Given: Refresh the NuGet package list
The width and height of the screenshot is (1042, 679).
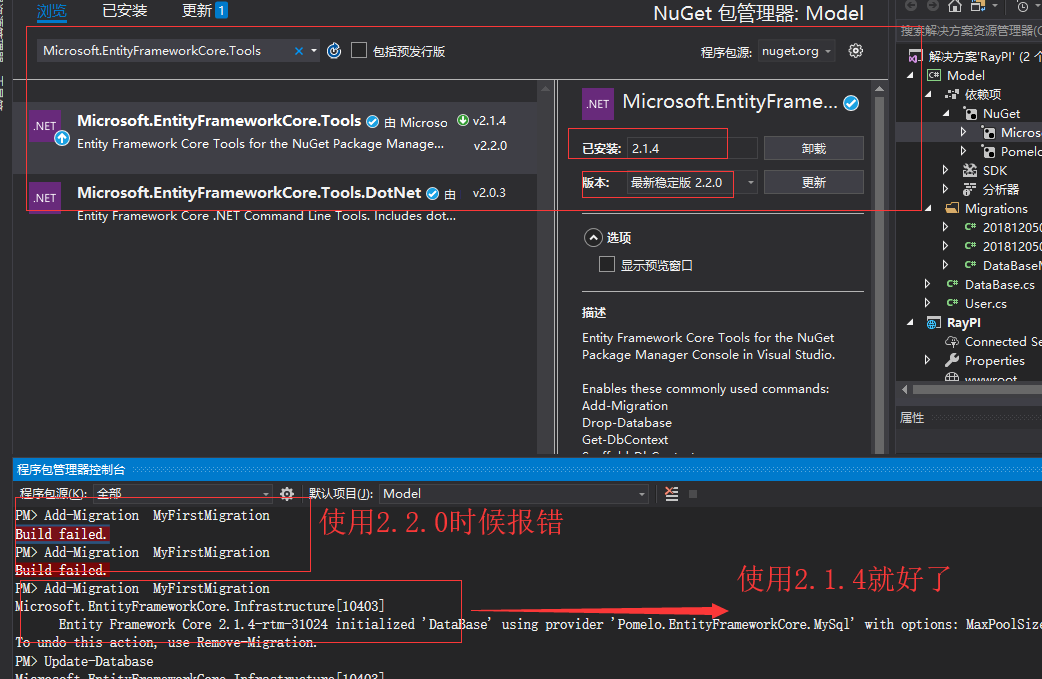Looking at the screenshot, I should 334,51.
